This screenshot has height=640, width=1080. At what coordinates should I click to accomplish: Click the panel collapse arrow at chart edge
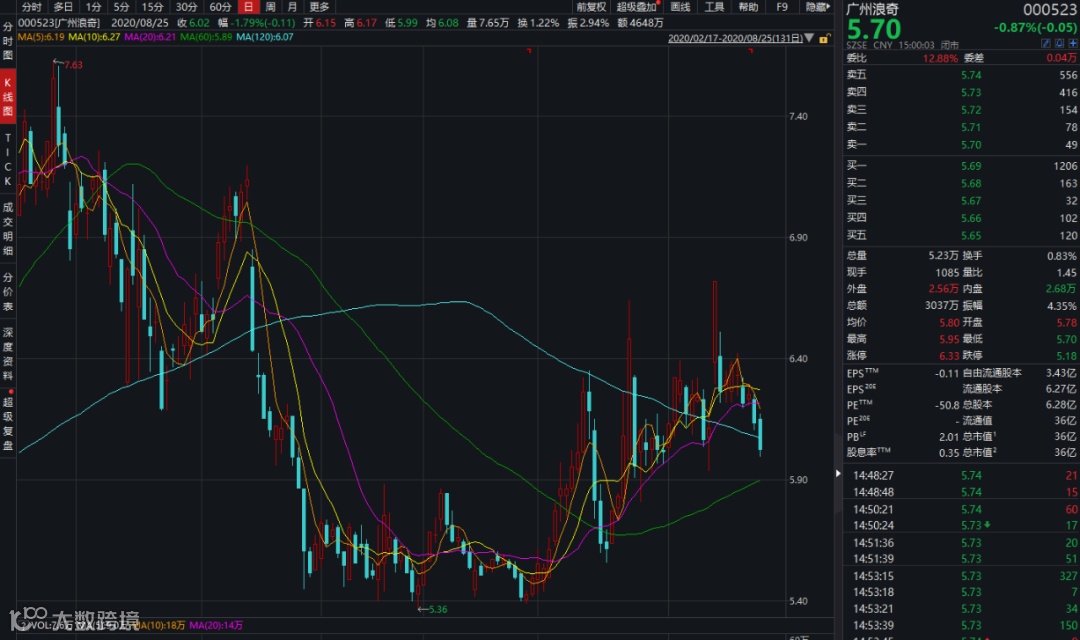coord(838,473)
